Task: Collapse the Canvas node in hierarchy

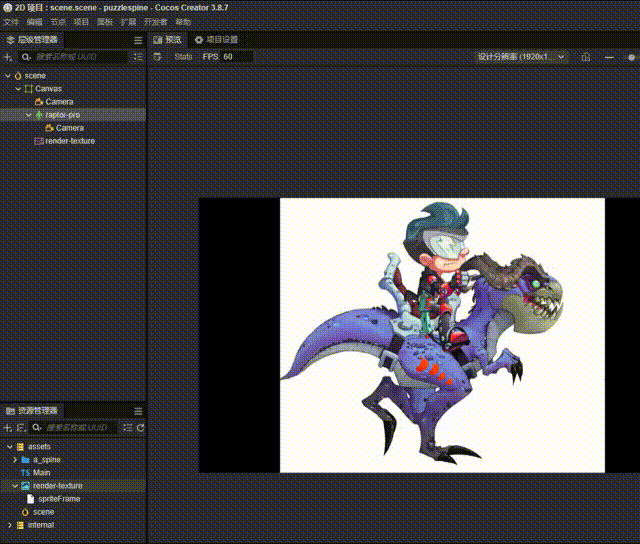Action: click(x=18, y=89)
